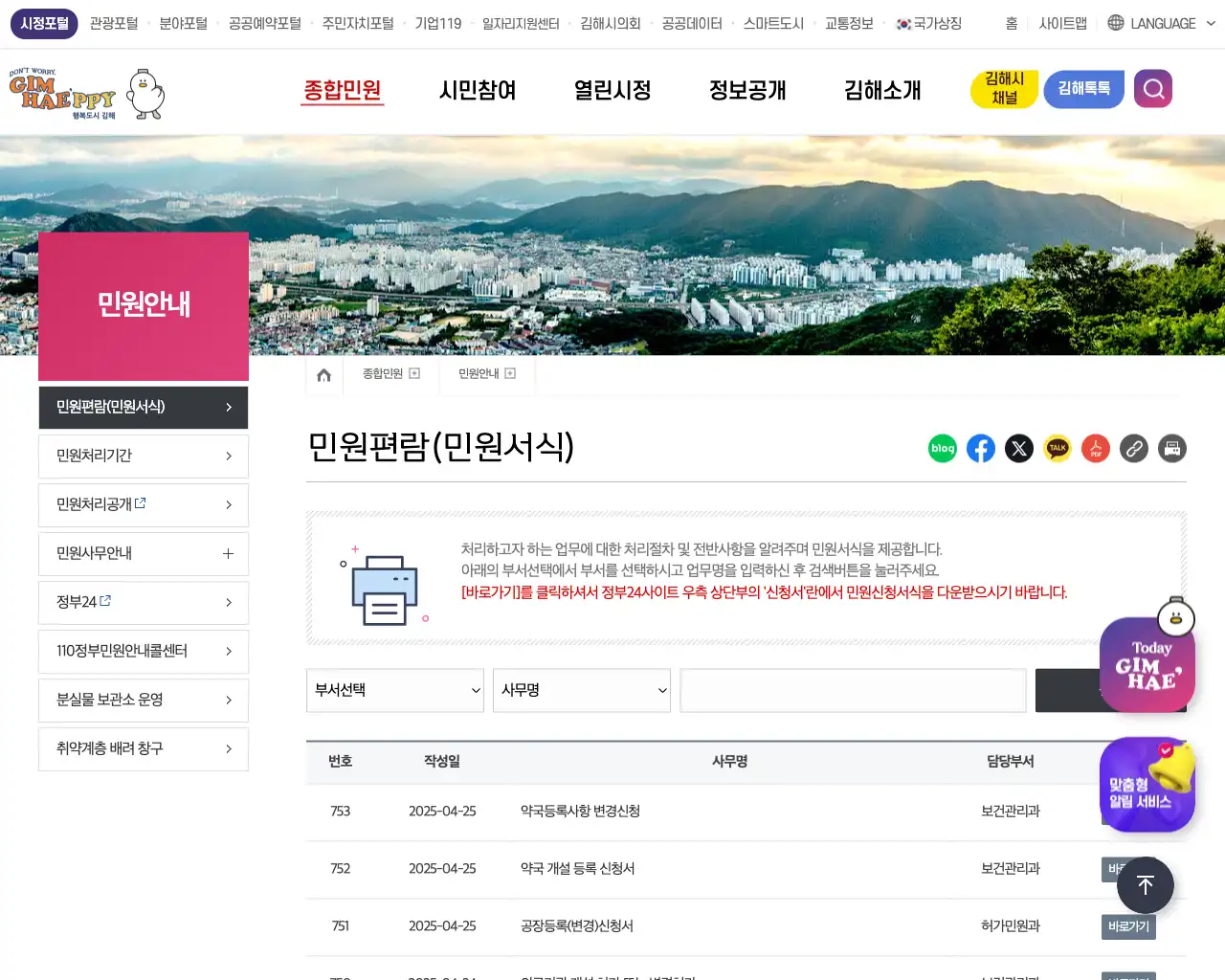Image resolution: width=1225 pixels, height=980 pixels.
Task: Open 공공예약포털 top link
Action: click(265, 23)
